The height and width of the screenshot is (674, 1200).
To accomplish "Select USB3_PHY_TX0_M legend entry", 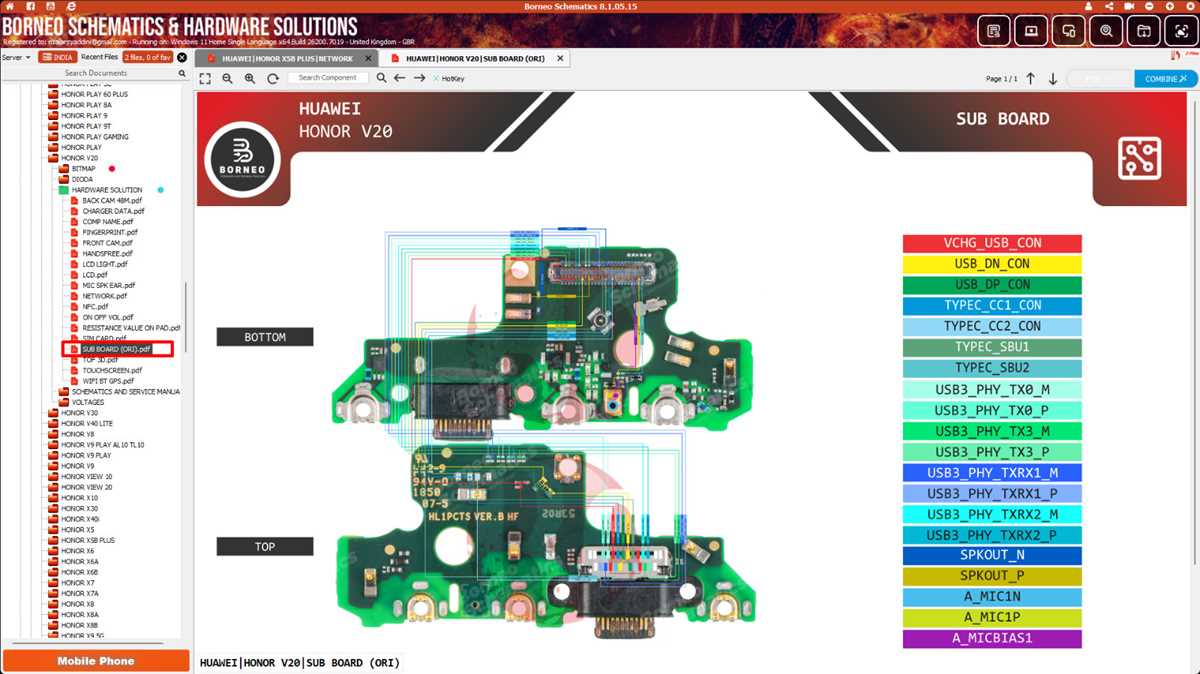I will click(x=992, y=389).
